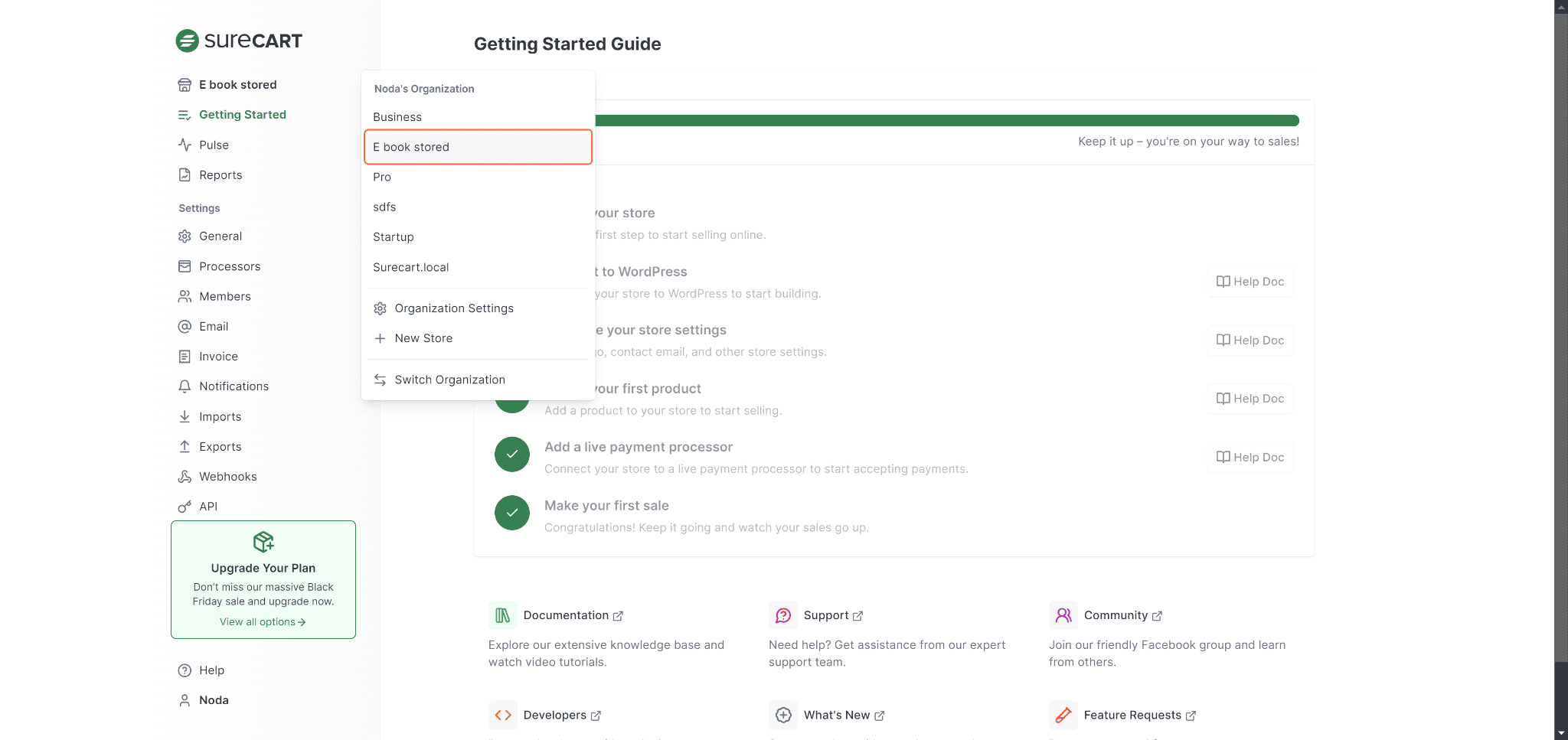Click the API key icon
This screenshot has width=1568, height=740.
[185, 507]
